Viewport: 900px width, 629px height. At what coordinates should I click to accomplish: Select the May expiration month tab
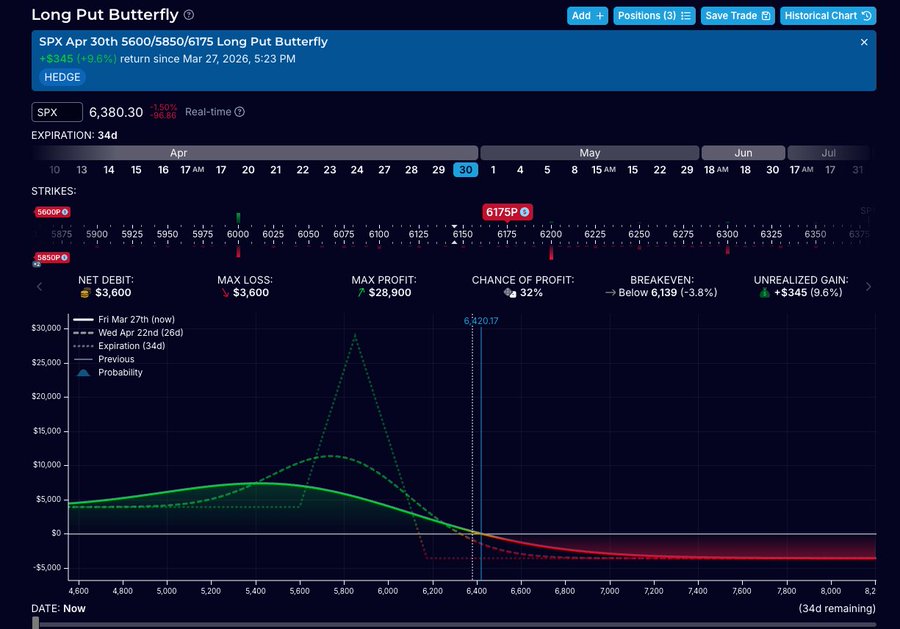[589, 153]
